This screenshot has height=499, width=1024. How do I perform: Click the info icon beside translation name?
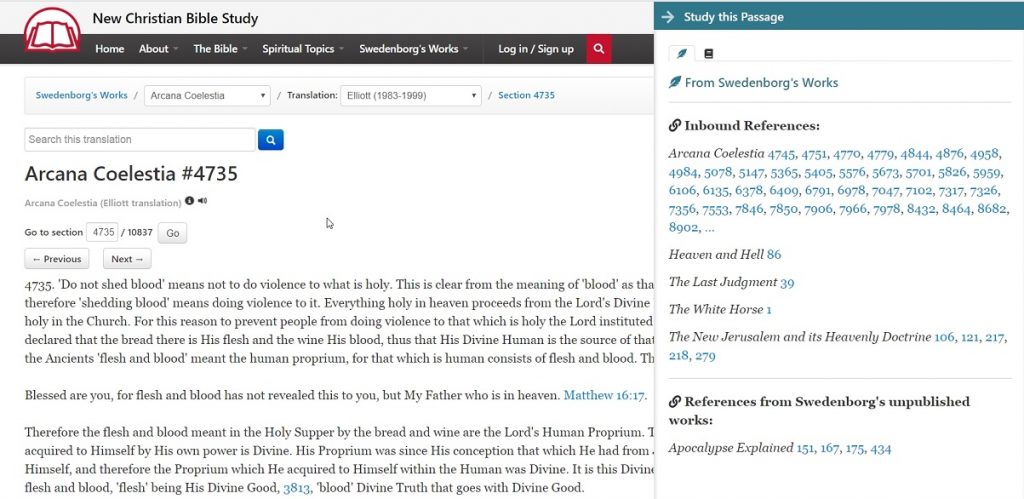pos(190,201)
